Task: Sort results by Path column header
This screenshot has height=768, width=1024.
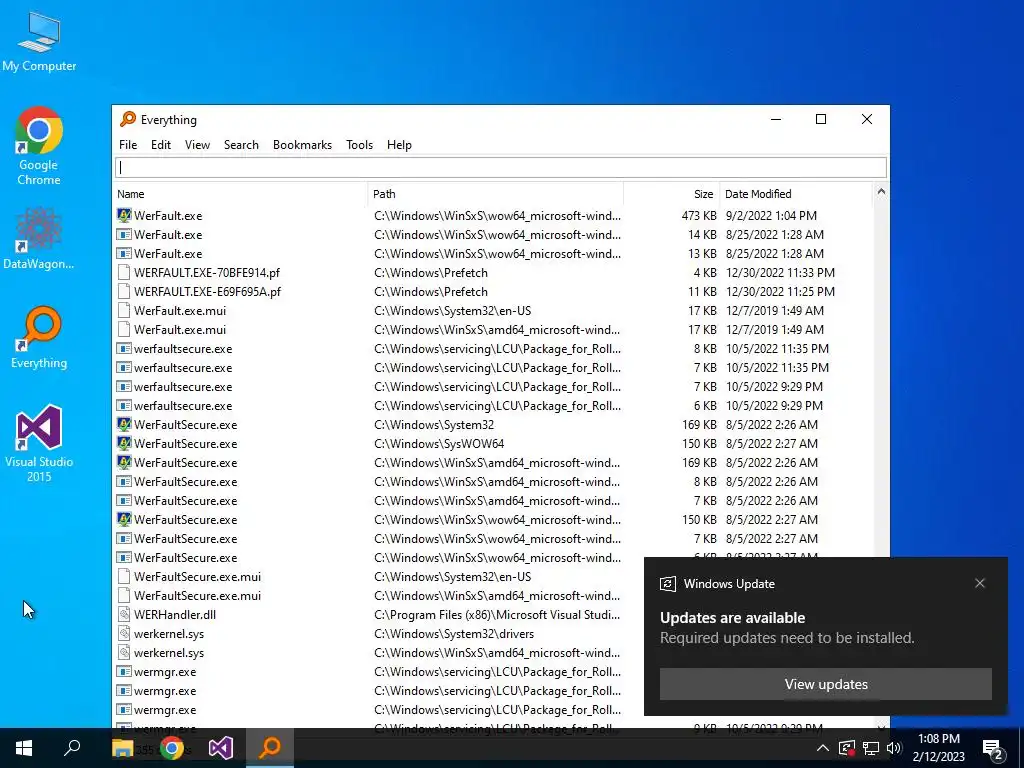Action: click(x=496, y=194)
